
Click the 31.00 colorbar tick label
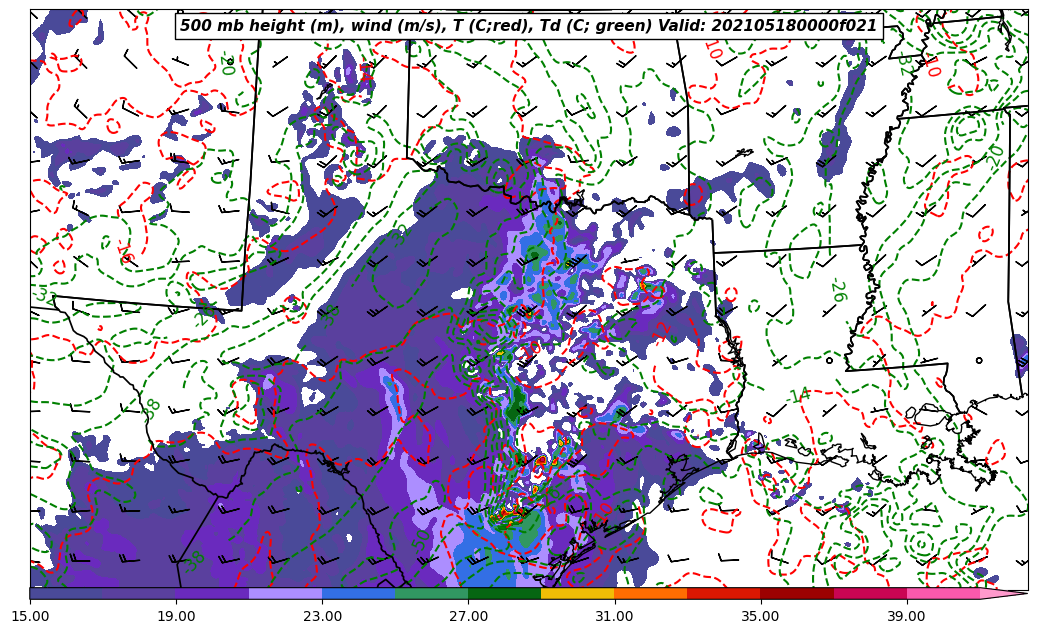(614, 616)
